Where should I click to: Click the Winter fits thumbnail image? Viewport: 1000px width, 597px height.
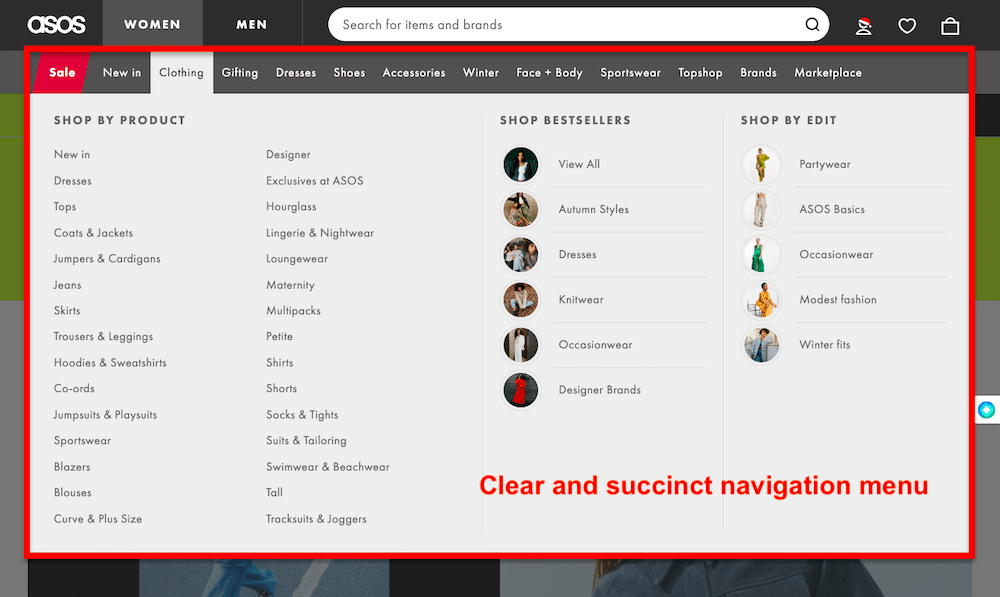[761, 345]
